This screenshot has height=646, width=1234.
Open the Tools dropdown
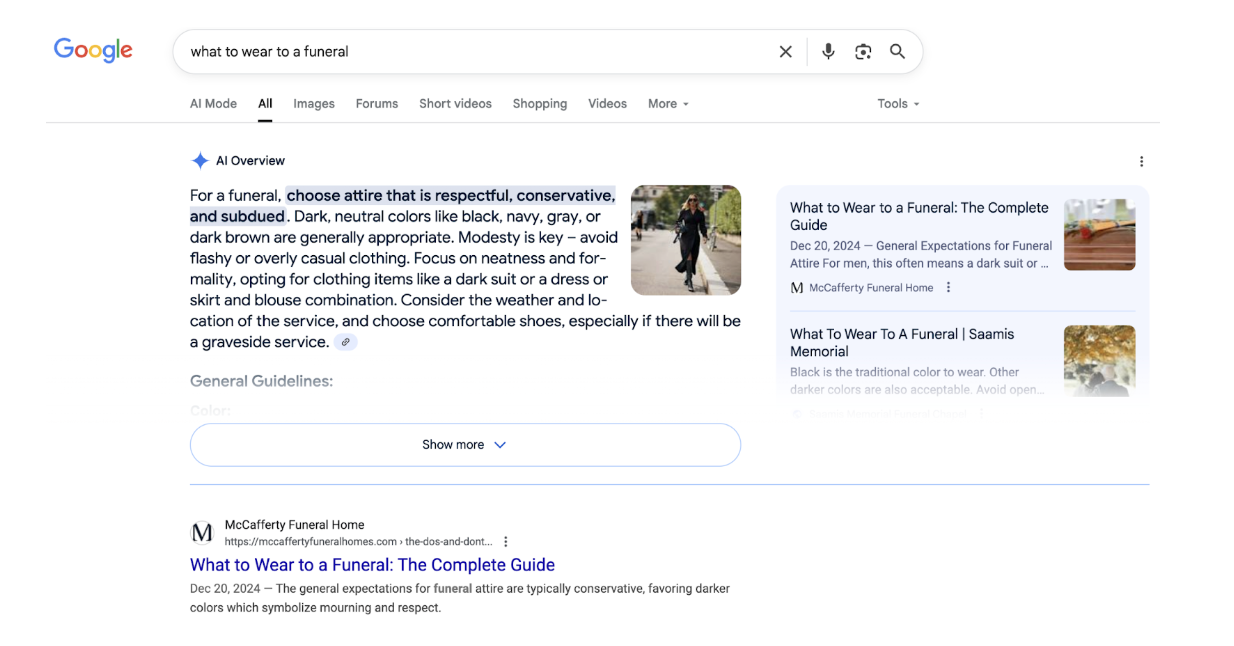coord(898,104)
